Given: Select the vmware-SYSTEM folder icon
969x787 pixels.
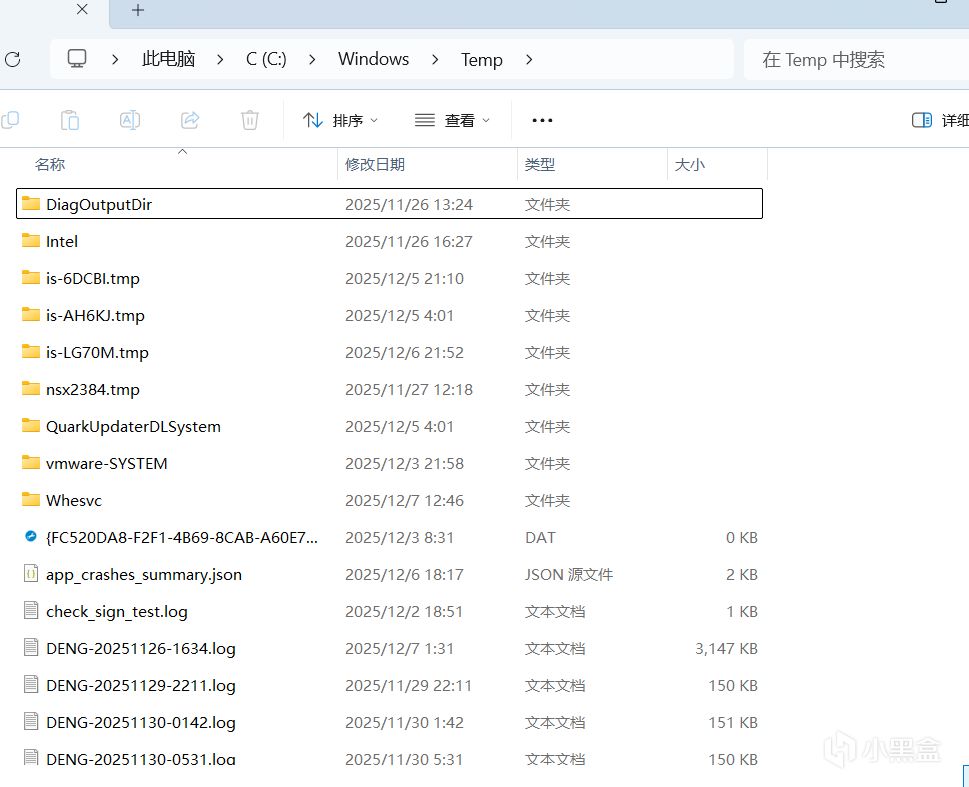Looking at the screenshot, I should point(31,462).
